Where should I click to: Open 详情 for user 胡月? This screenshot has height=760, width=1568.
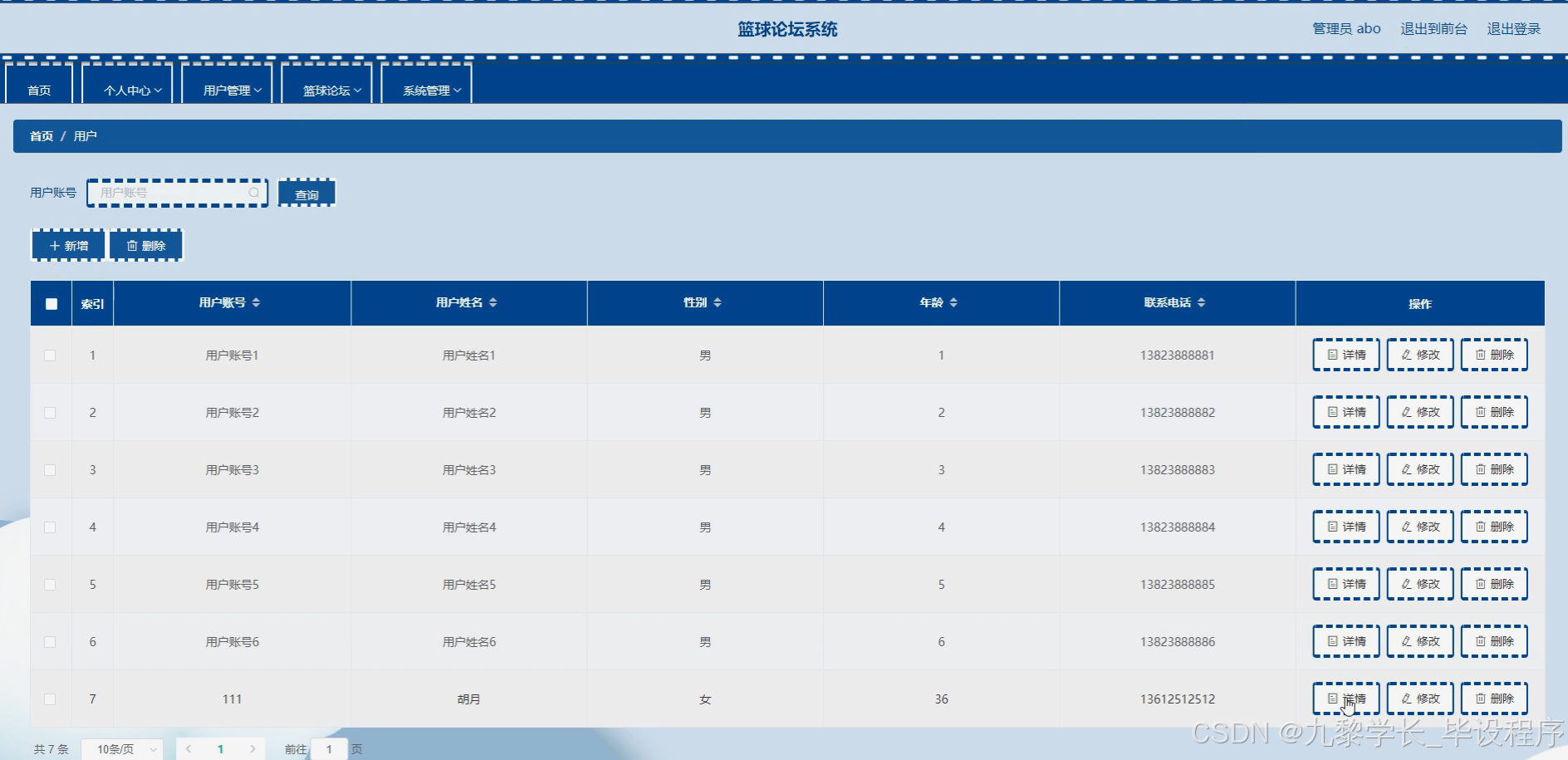pos(1346,699)
